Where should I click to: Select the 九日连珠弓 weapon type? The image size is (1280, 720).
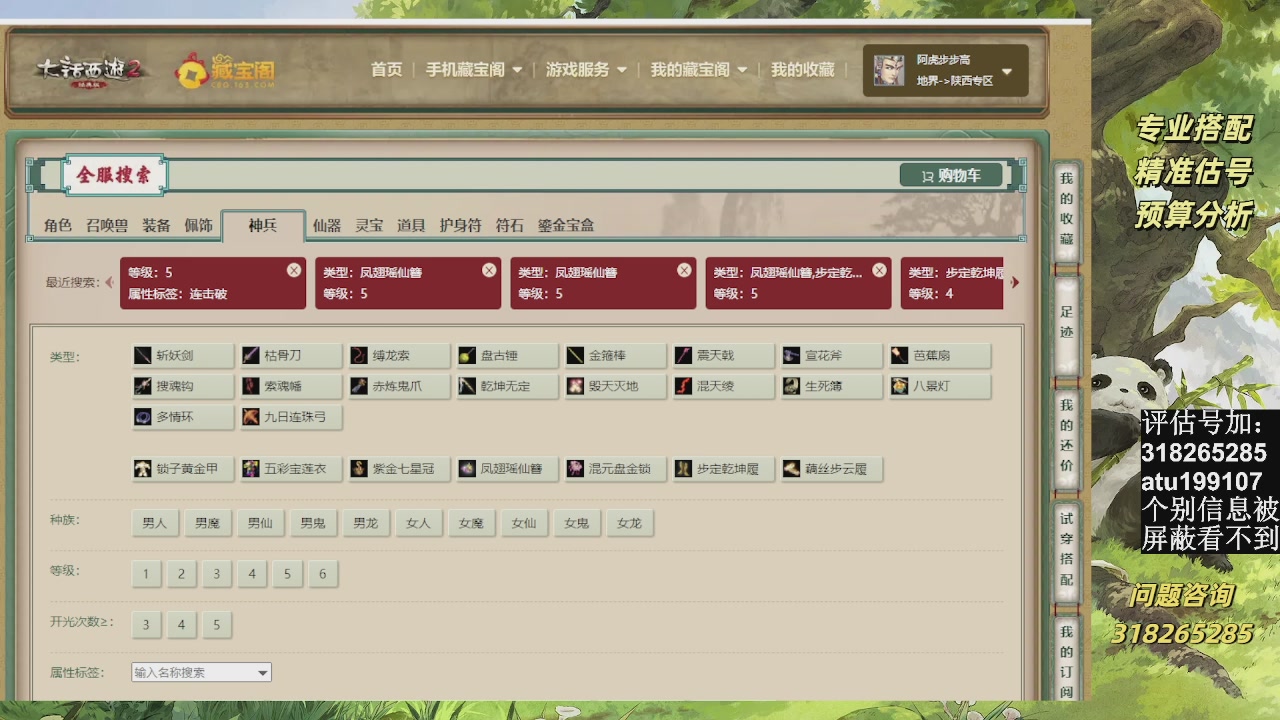click(x=291, y=417)
